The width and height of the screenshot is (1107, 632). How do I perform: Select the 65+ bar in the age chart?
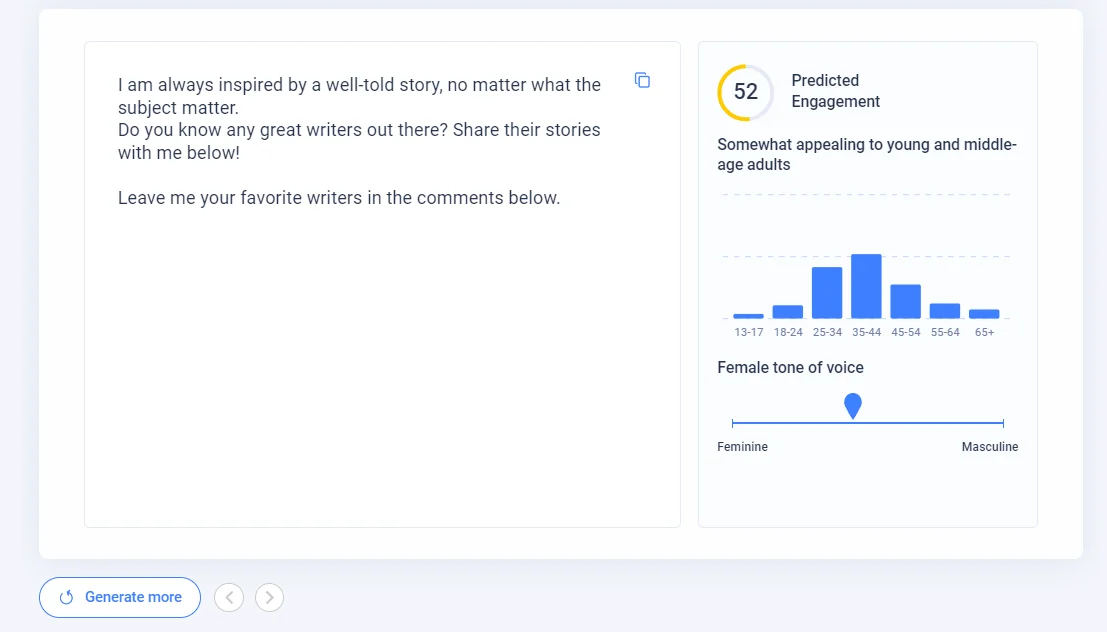tap(984, 313)
